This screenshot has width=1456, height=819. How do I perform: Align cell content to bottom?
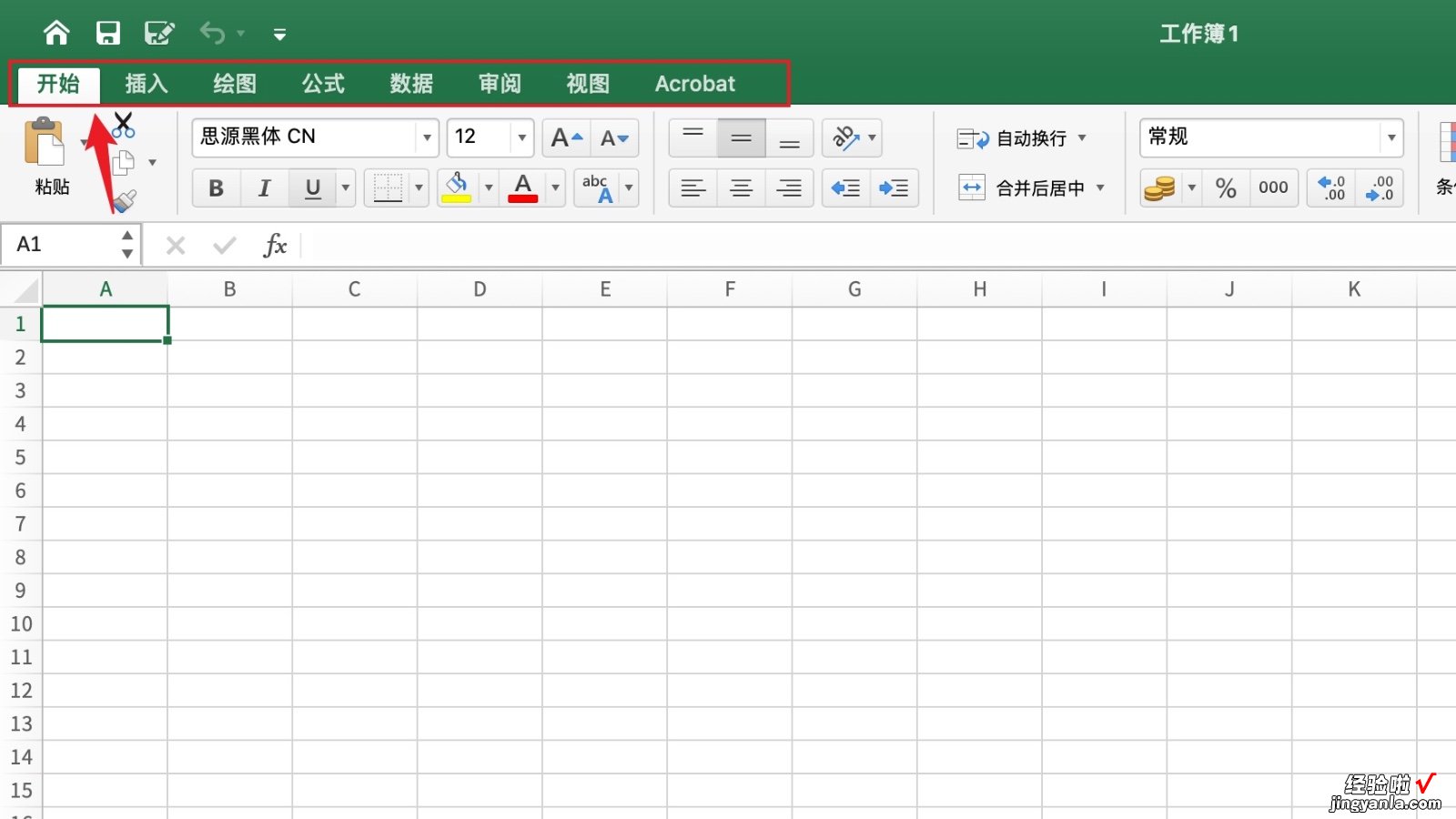[x=790, y=138]
